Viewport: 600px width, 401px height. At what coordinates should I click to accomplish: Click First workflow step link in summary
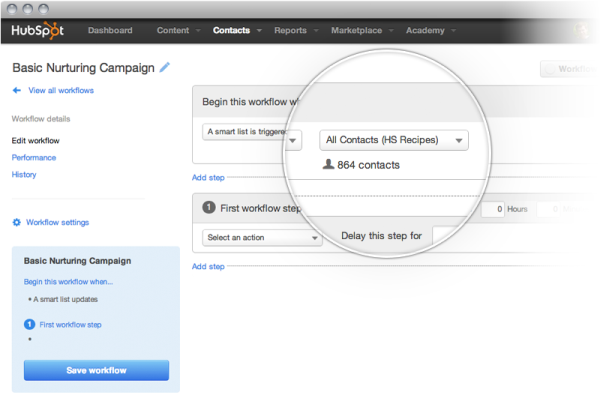point(70,324)
